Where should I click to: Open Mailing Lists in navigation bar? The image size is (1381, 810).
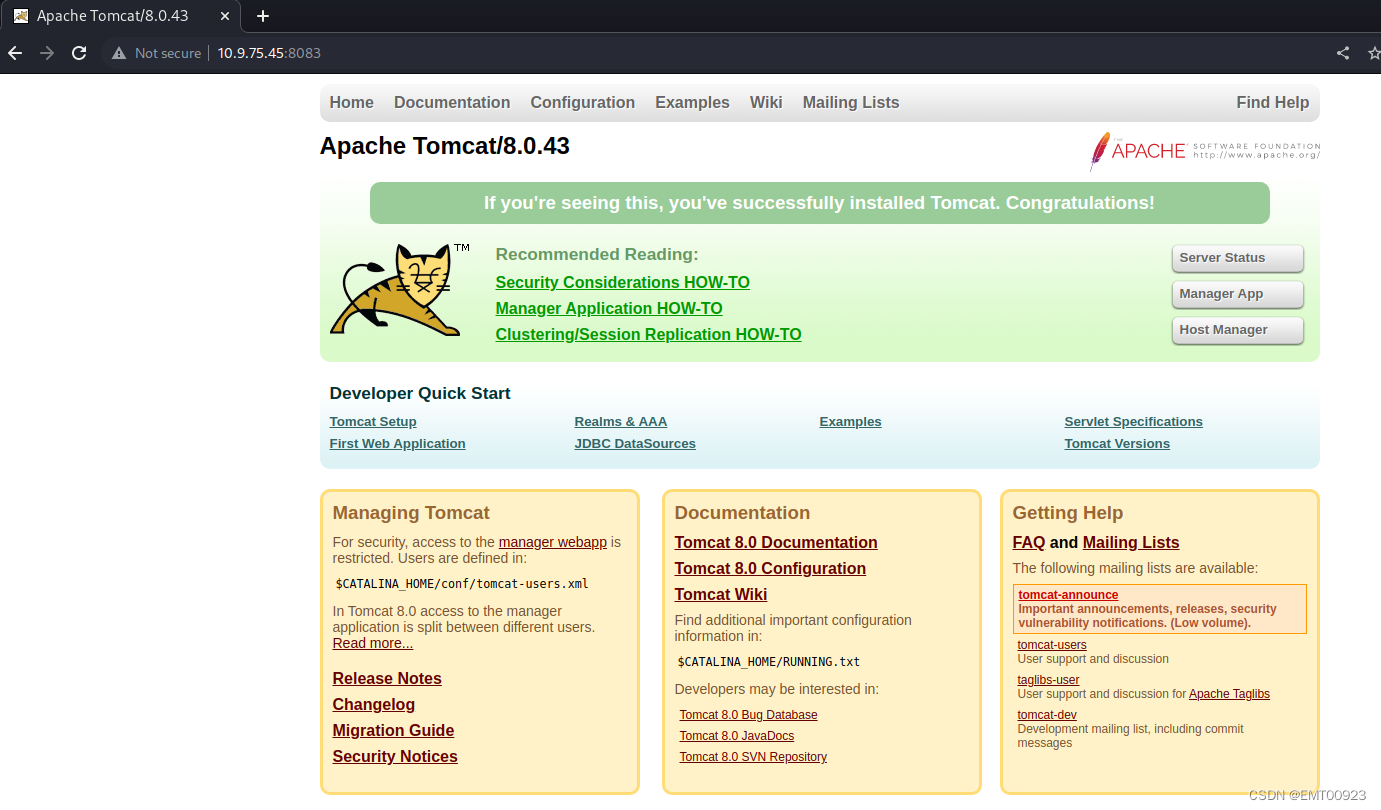click(x=851, y=102)
